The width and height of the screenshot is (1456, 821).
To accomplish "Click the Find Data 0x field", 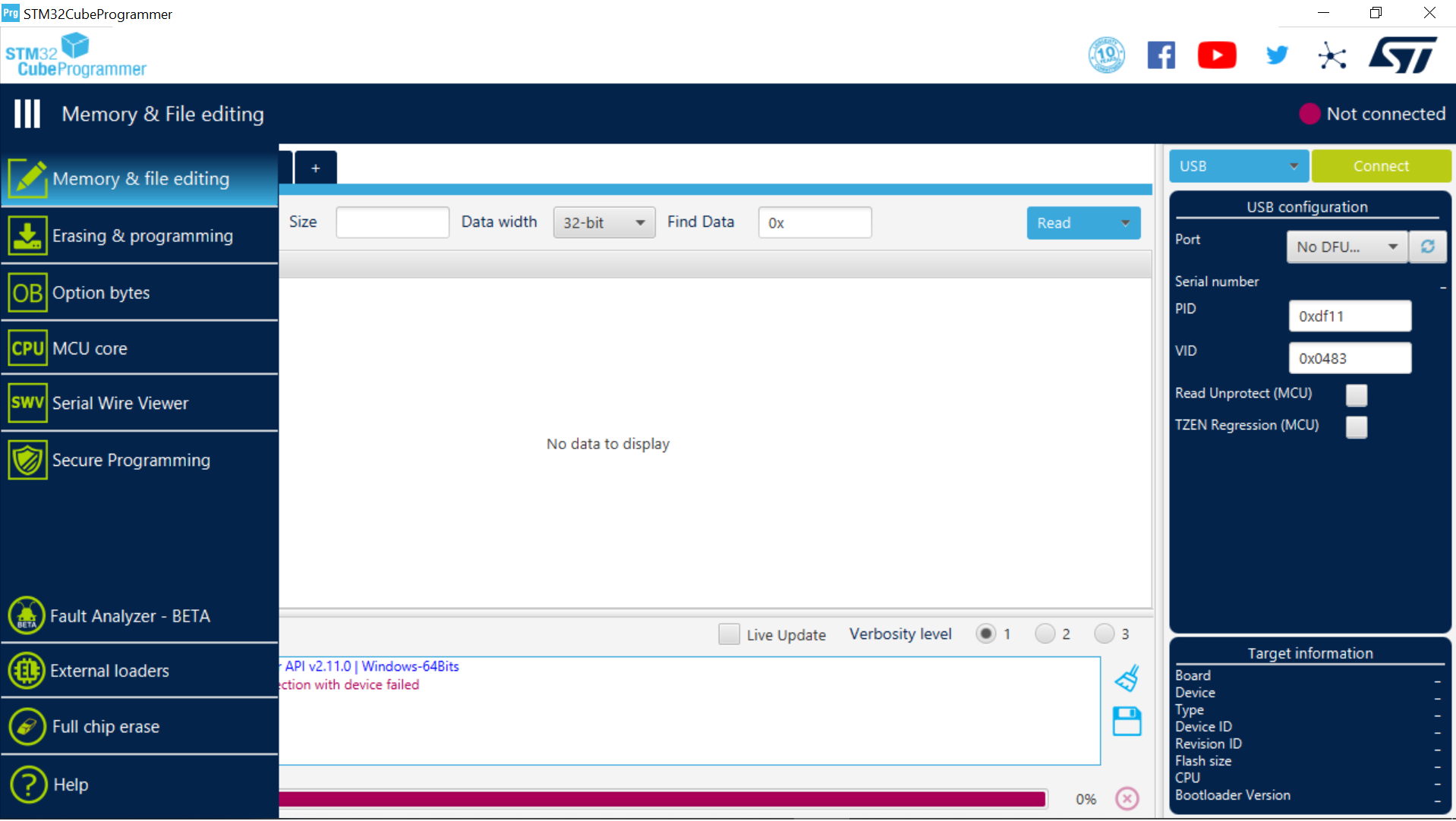I will click(x=815, y=222).
